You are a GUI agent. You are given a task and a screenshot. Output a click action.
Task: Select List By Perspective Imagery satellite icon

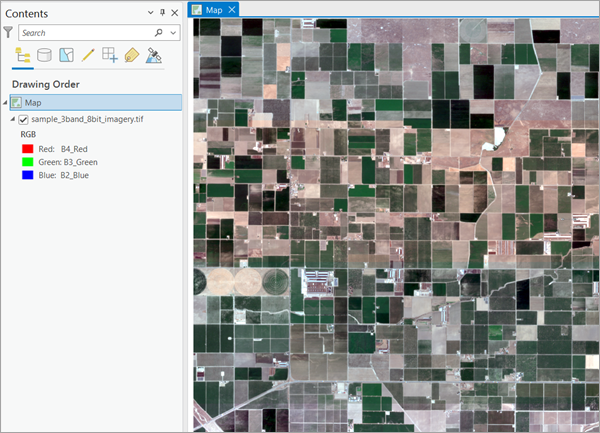[153, 56]
